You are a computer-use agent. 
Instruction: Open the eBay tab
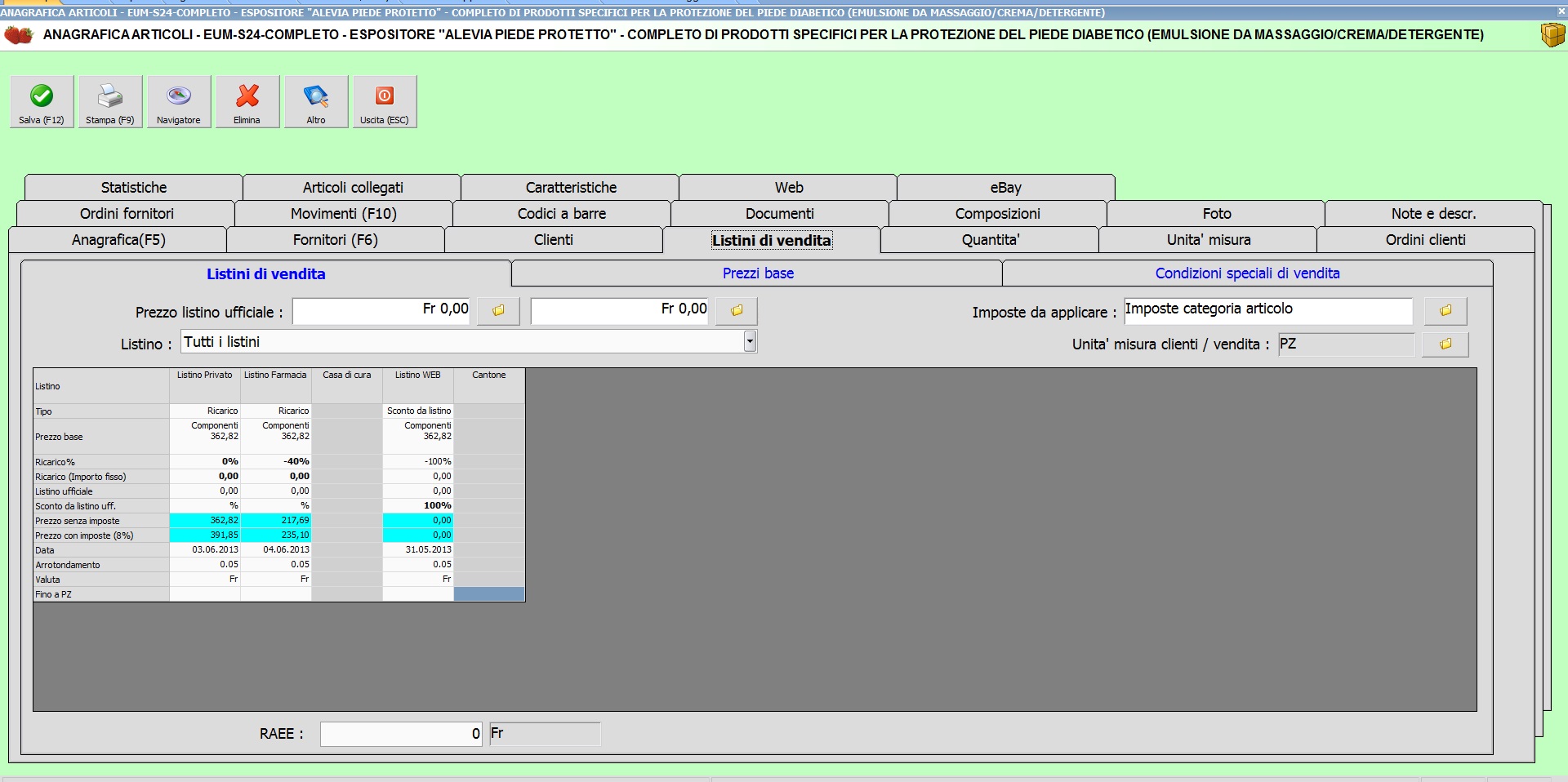(1006, 188)
